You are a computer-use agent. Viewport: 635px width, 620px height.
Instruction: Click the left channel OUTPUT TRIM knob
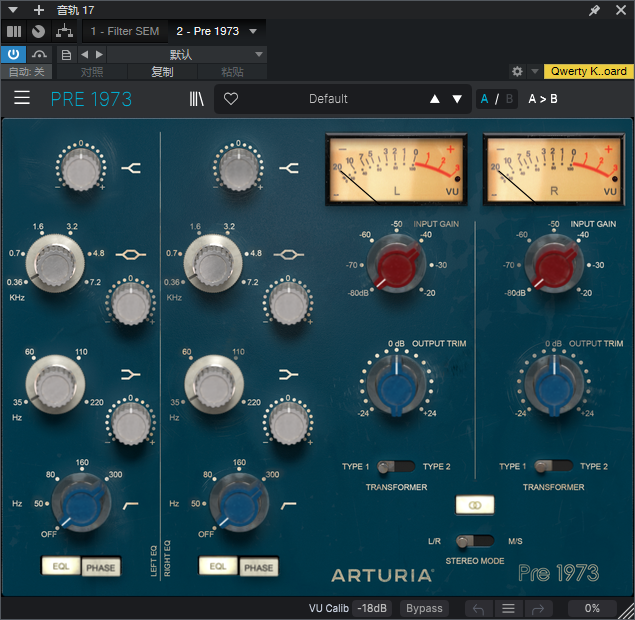pos(396,385)
